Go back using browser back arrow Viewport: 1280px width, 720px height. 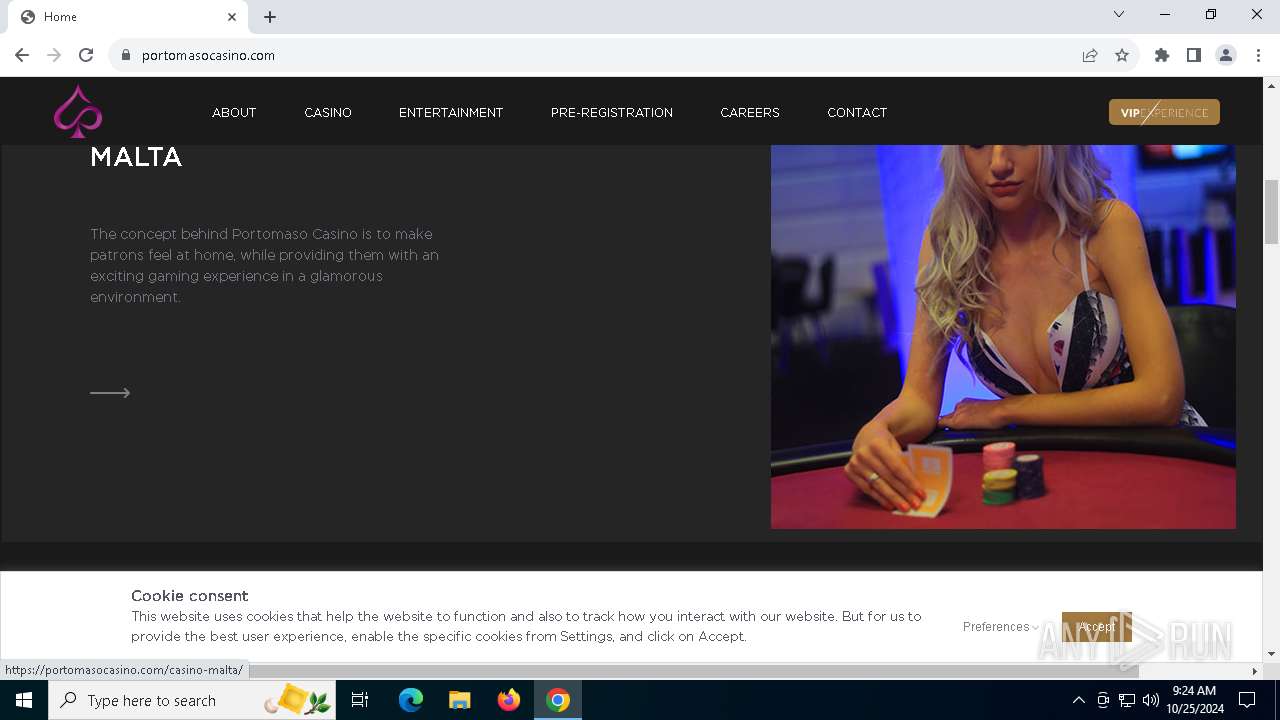click(22, 55)
